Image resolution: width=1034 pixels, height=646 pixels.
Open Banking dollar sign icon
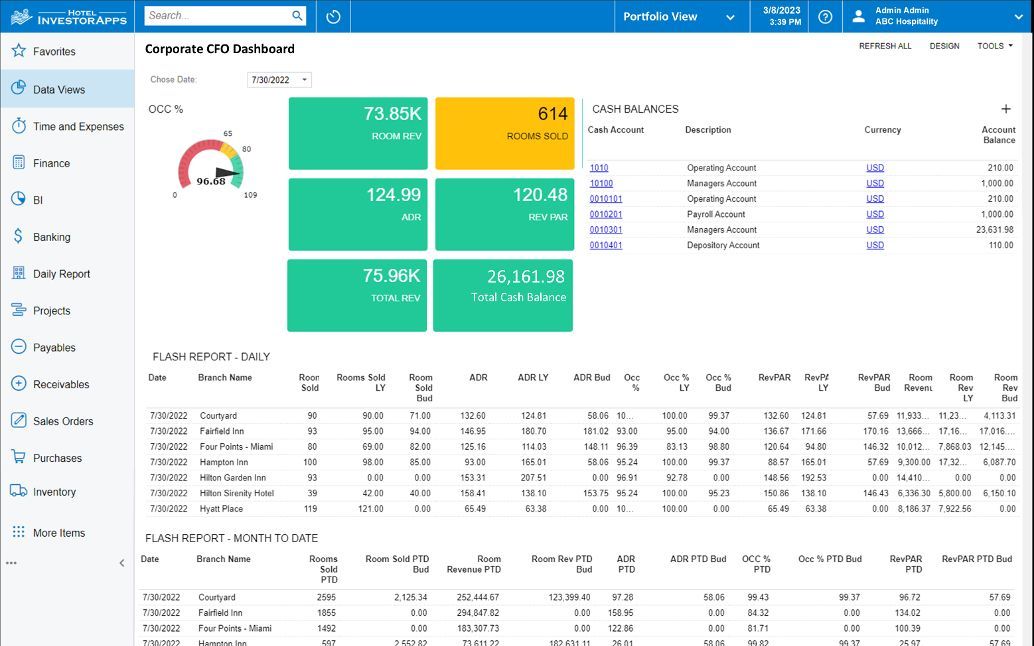[18, 237]
